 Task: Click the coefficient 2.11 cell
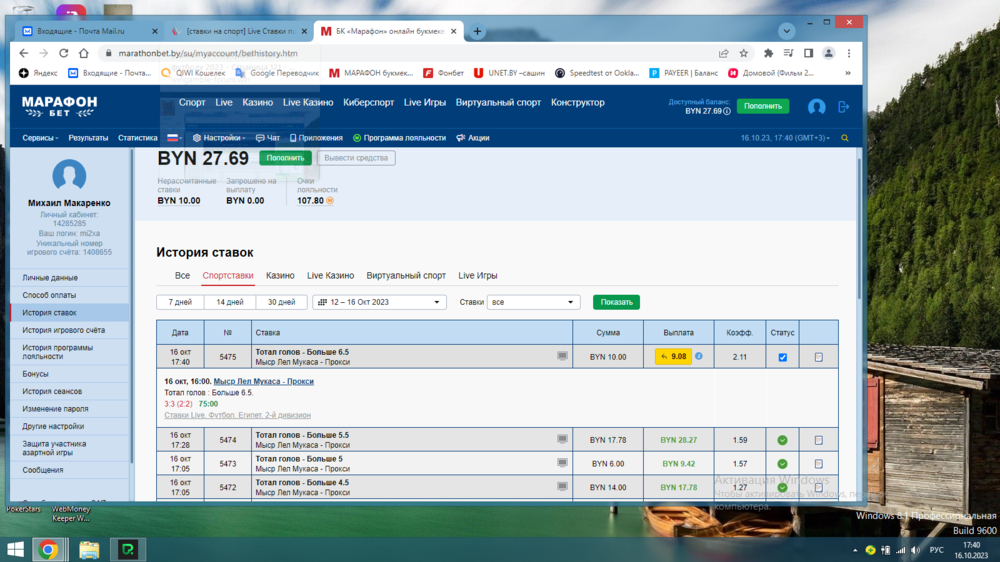740,357
